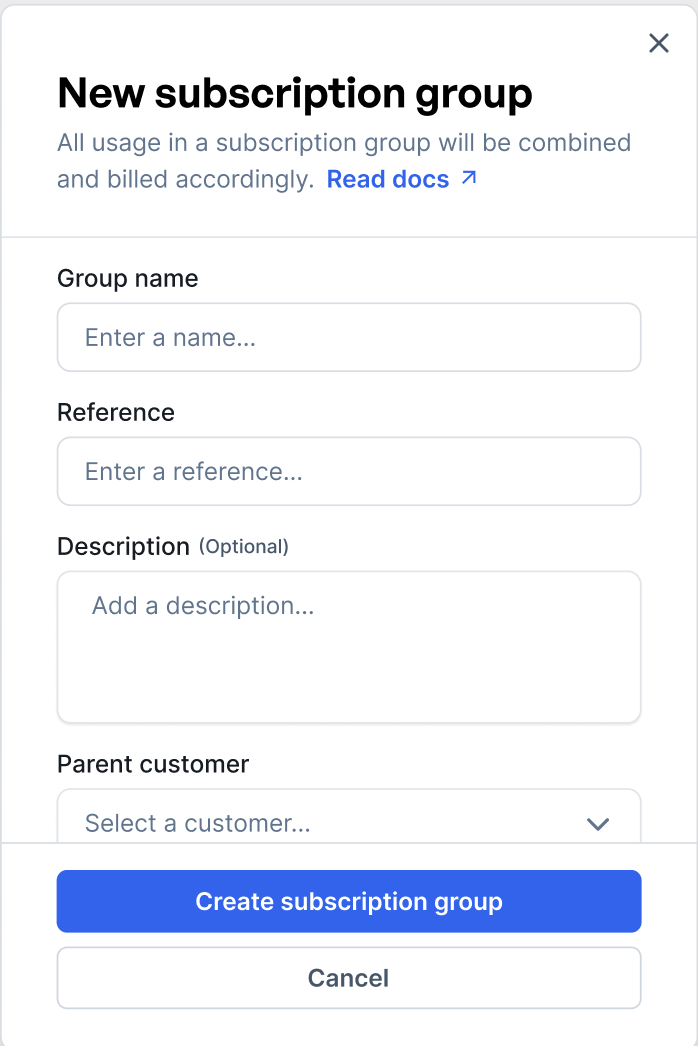Image resolution: width=698 pixels, height=1046 pixels.
Task: Select the "Enter a name..." placeholder field
Action: tap(348, 337)
